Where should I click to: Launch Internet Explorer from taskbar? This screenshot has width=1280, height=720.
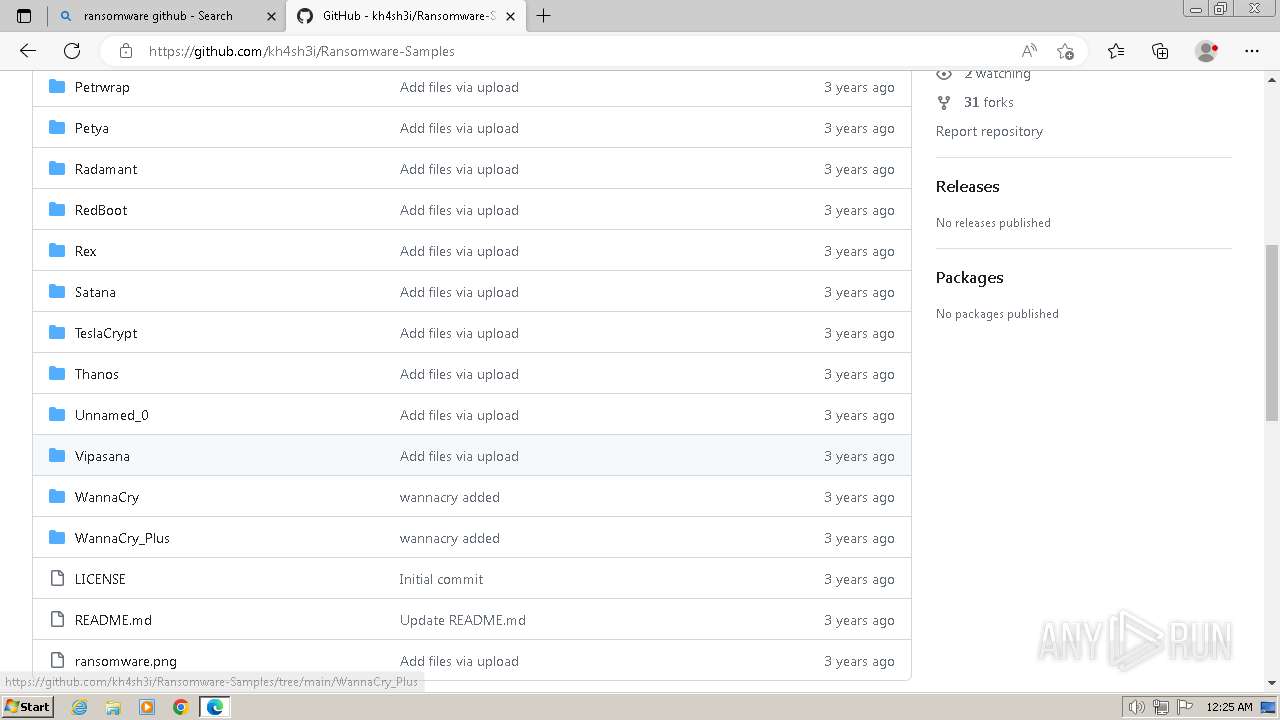[x=80, y=707]
